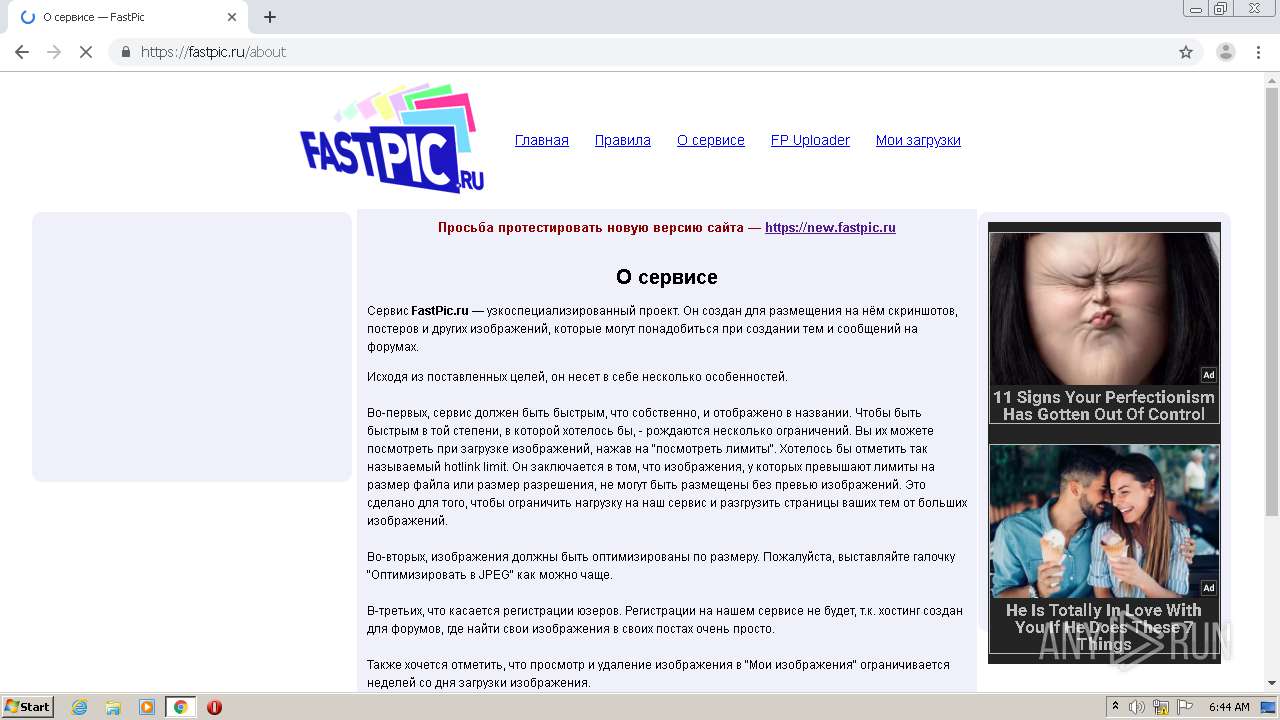Click the browser forward arrow
1280x720 pixels.
click(x=54, y=52)
